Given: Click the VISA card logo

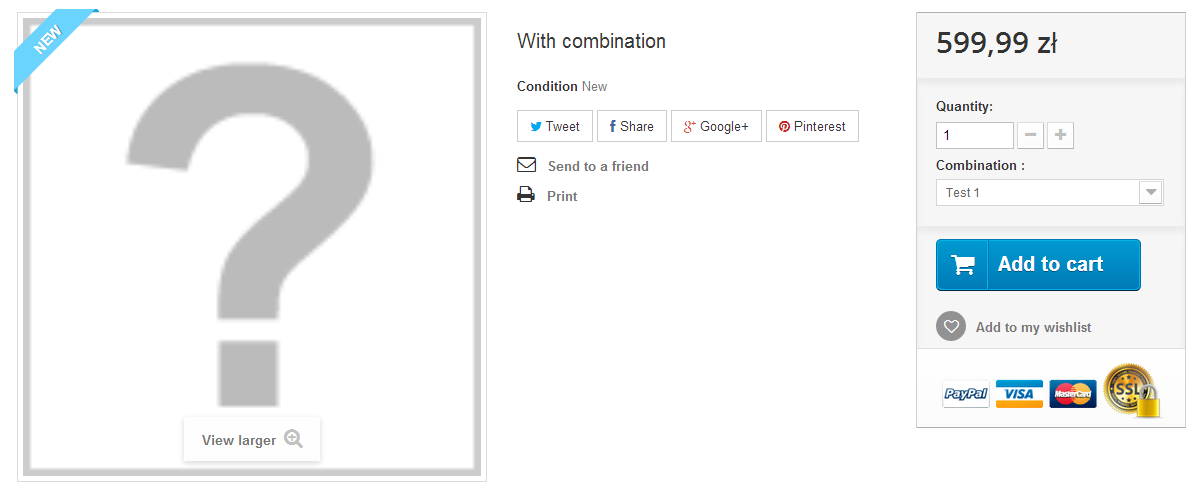Looking at the screenshot, I should click(1019, 394).
